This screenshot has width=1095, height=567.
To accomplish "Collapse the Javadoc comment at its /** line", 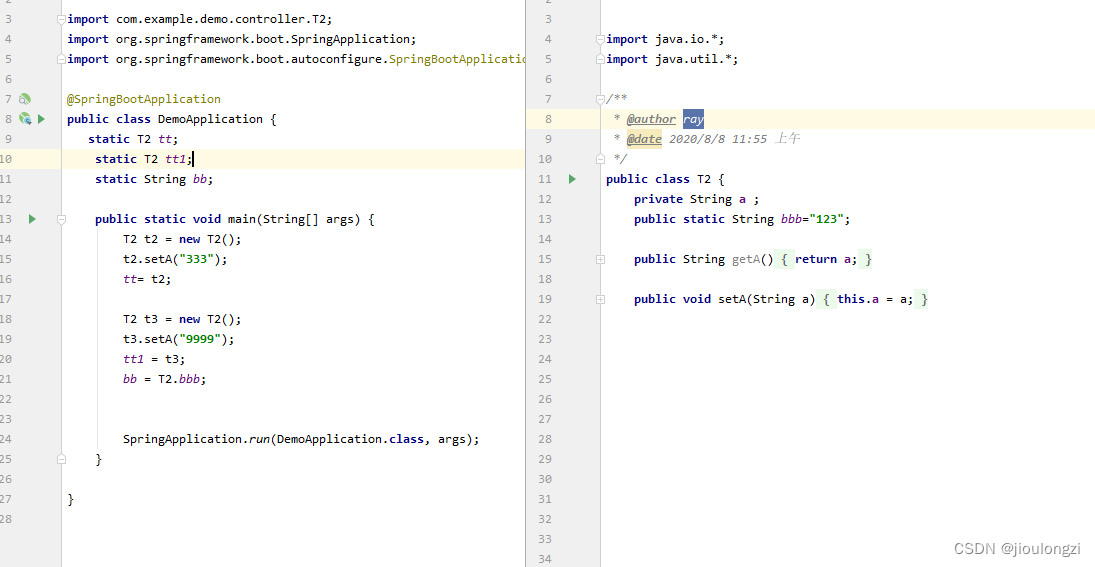I will tap(601, 99).
